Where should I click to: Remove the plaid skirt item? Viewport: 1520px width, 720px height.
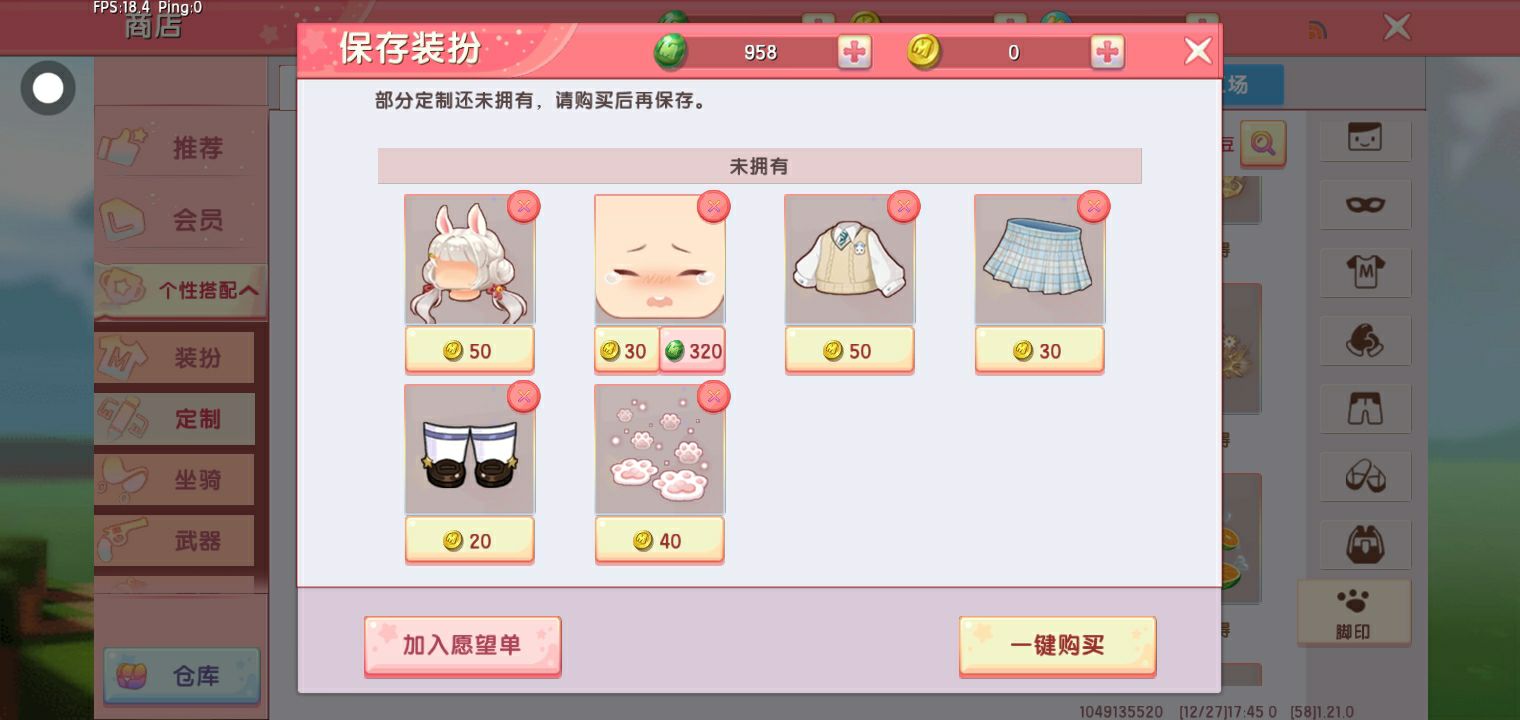pyautogui.click(x=1093, y=207)
